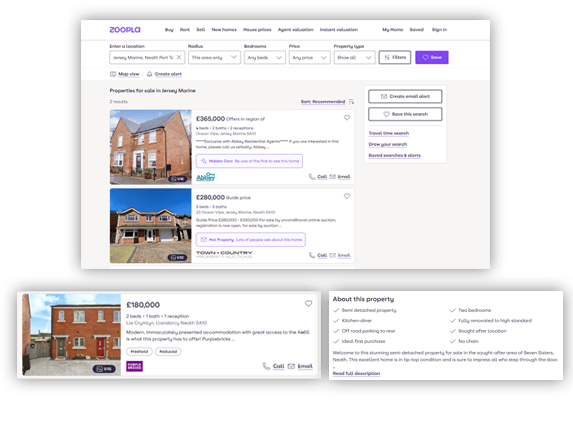
Task: Go to My Home
Action: [392, 30]
